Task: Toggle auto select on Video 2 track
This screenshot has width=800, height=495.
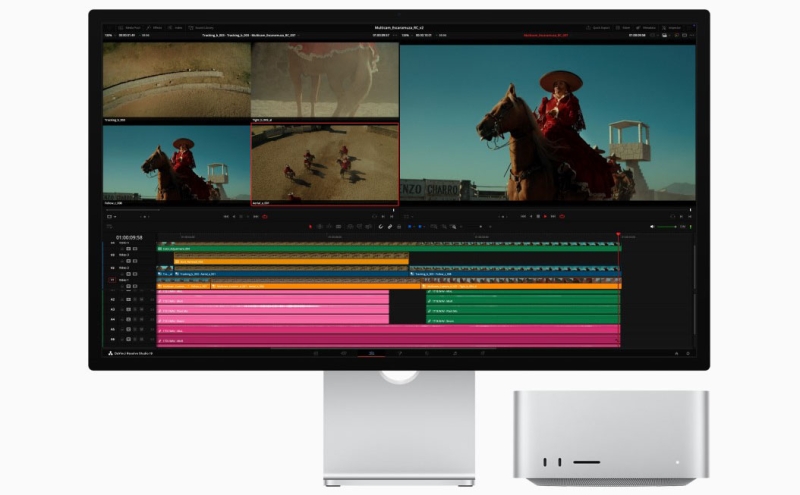Action: point(129,274)
